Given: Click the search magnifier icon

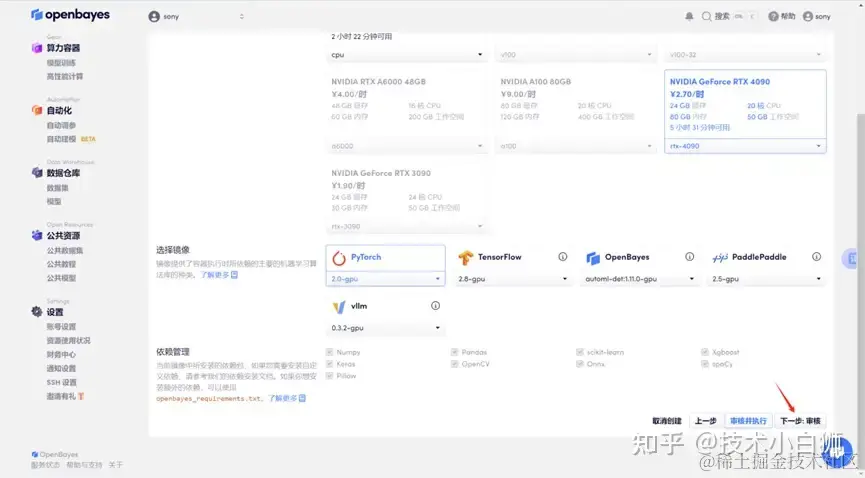Looking at the screenshot, I should [x=706, y=17].
